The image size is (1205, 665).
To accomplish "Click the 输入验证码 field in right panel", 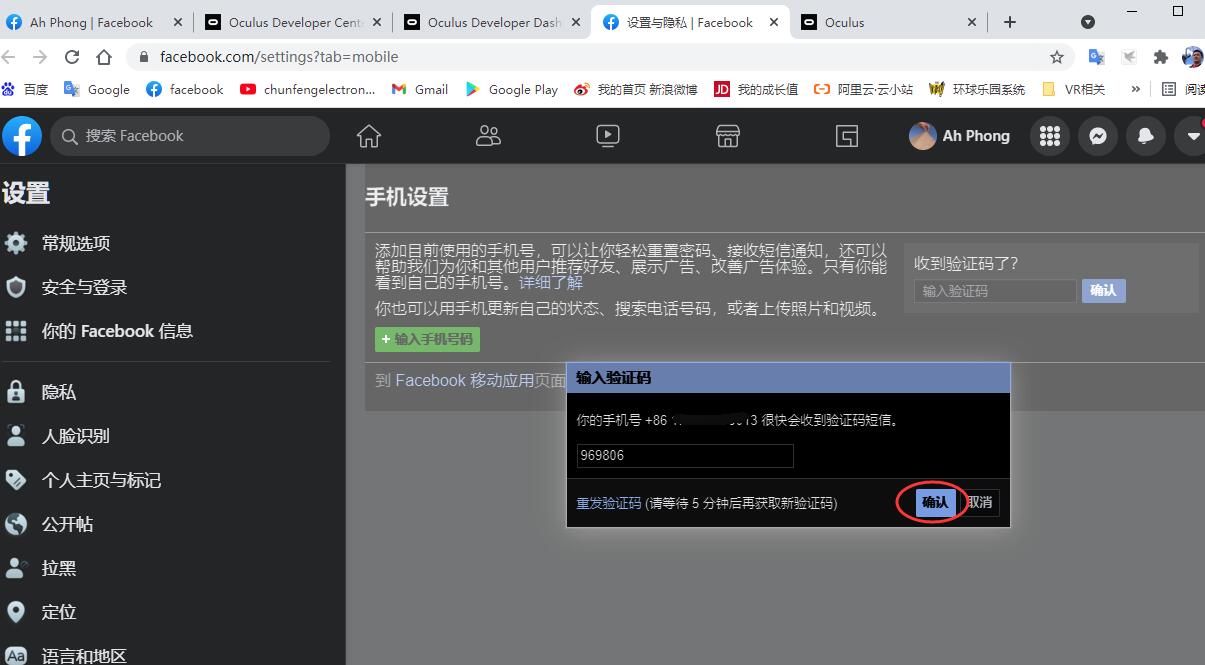I will coord(995,291).
